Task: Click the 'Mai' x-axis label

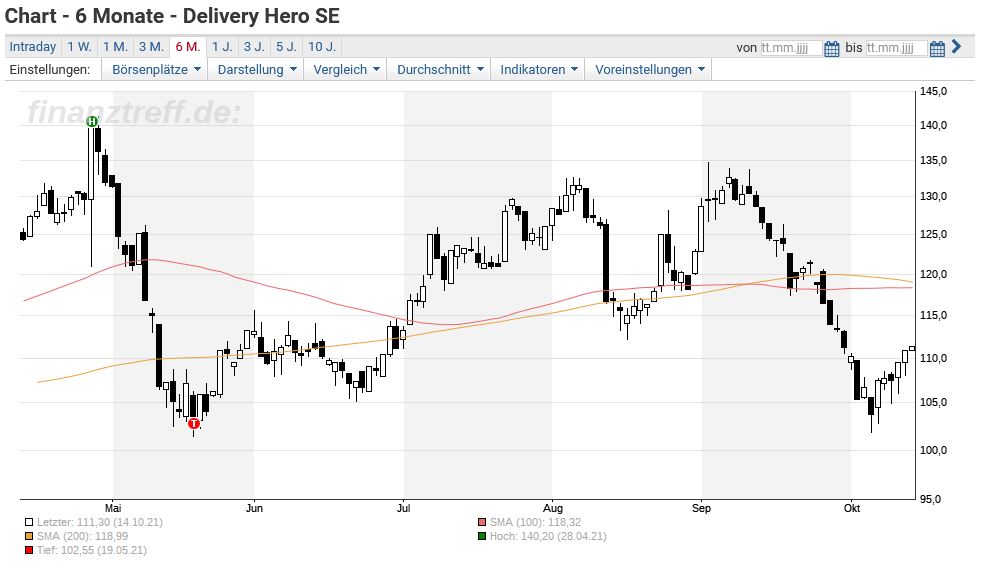Action: pyautogui.click(x=113, y=508)
